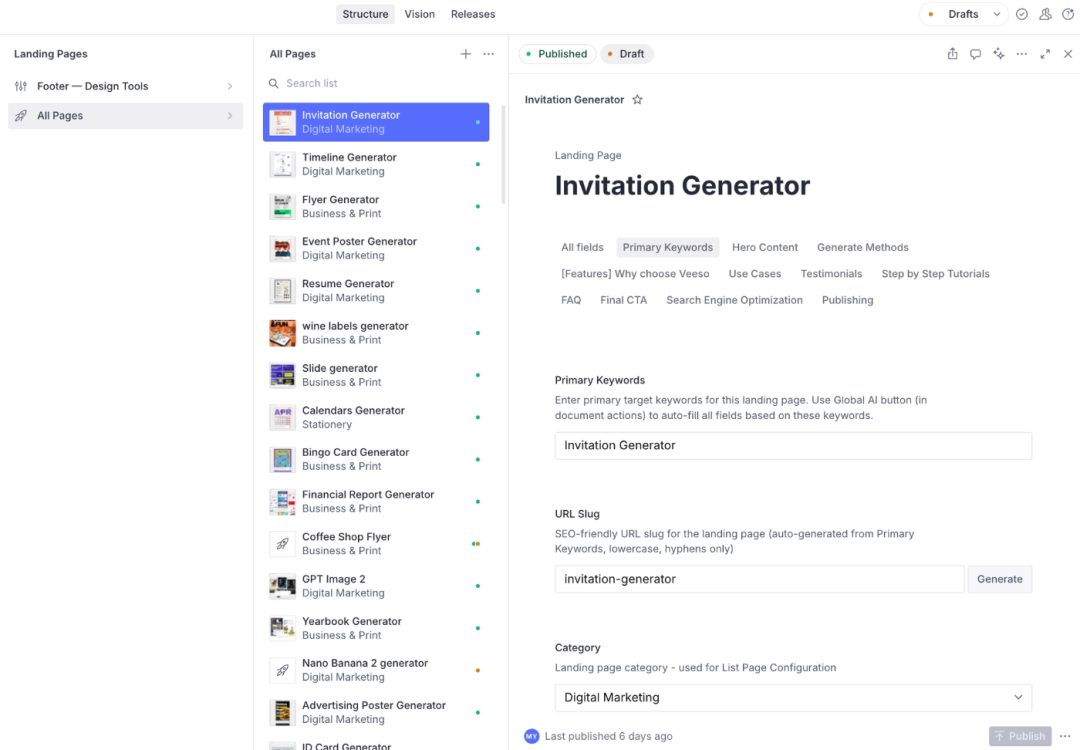Open Step by Step Tutorials tab
This screenshot has width=1080, height=750.
935,274
